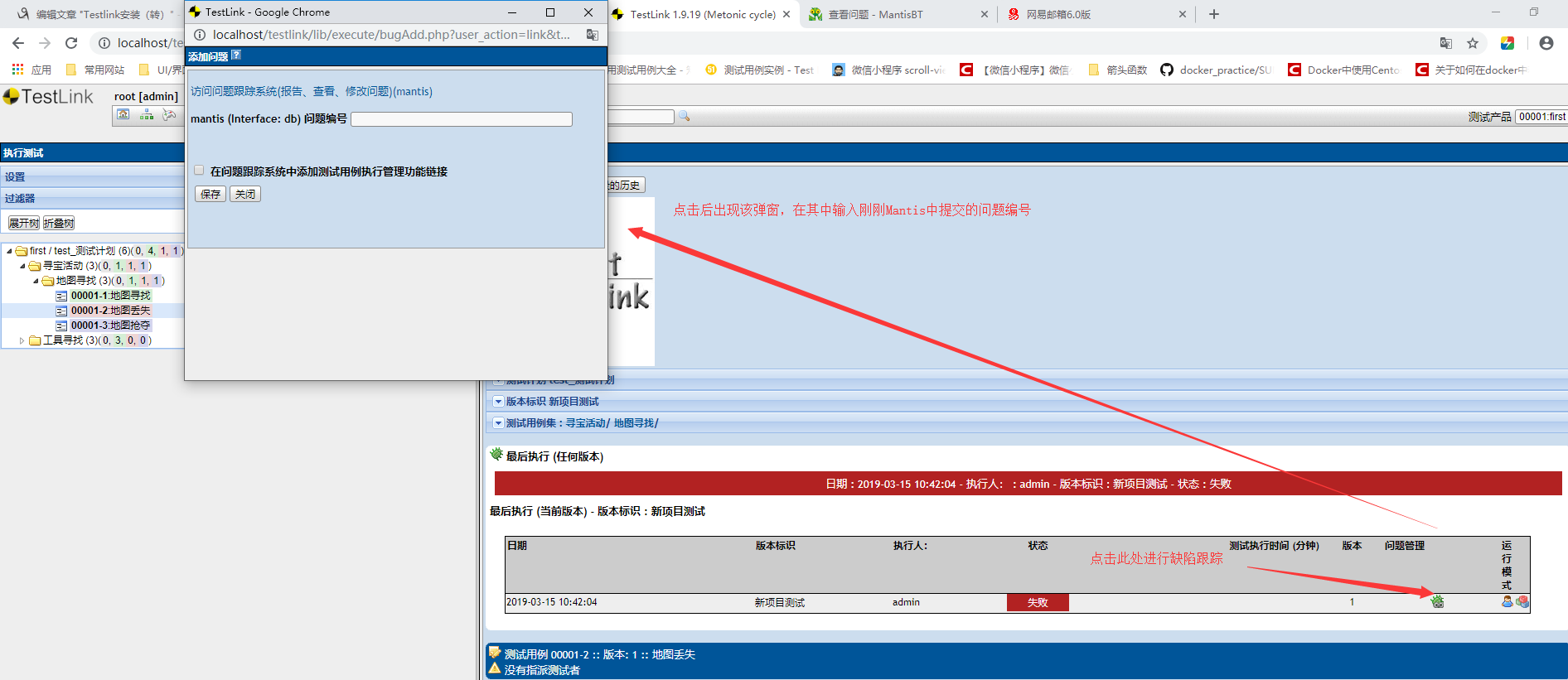Click the site info icon in popup address bar
Screen dimensions: 1568x680
point(200,35)
